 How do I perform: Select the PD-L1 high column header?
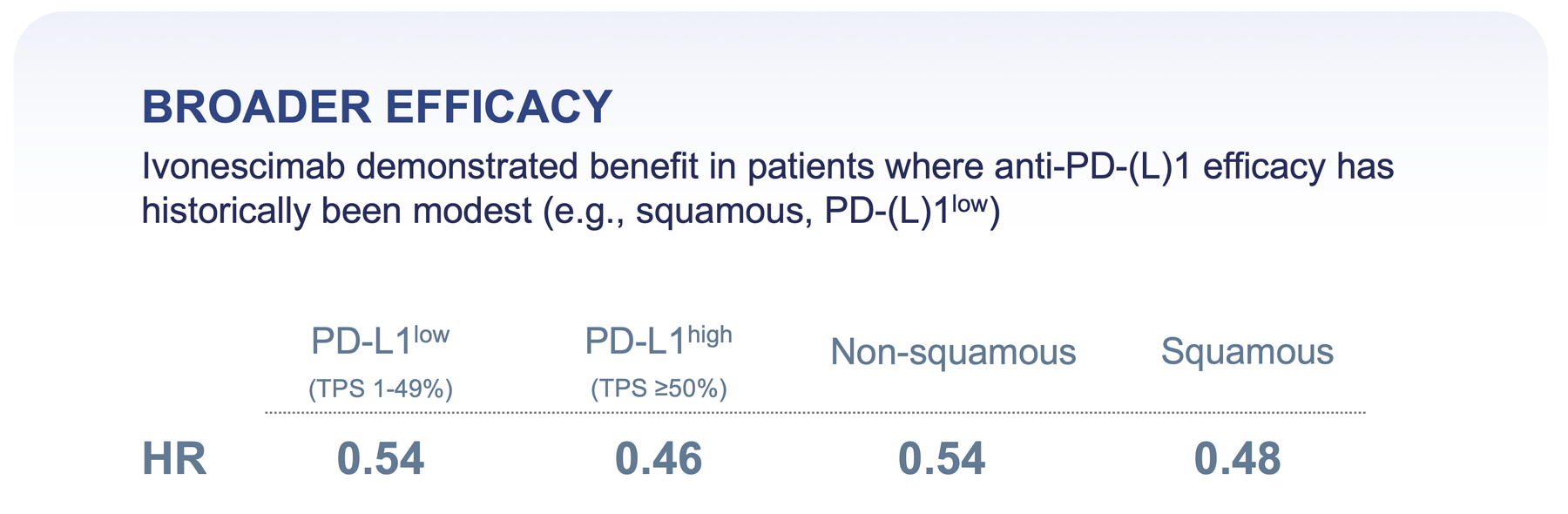click(658, 341)
